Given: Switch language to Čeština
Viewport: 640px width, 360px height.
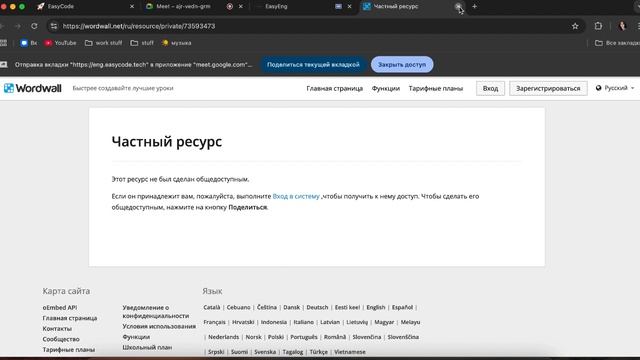Looking at the screenshot, I should click(x=267, y=307).
